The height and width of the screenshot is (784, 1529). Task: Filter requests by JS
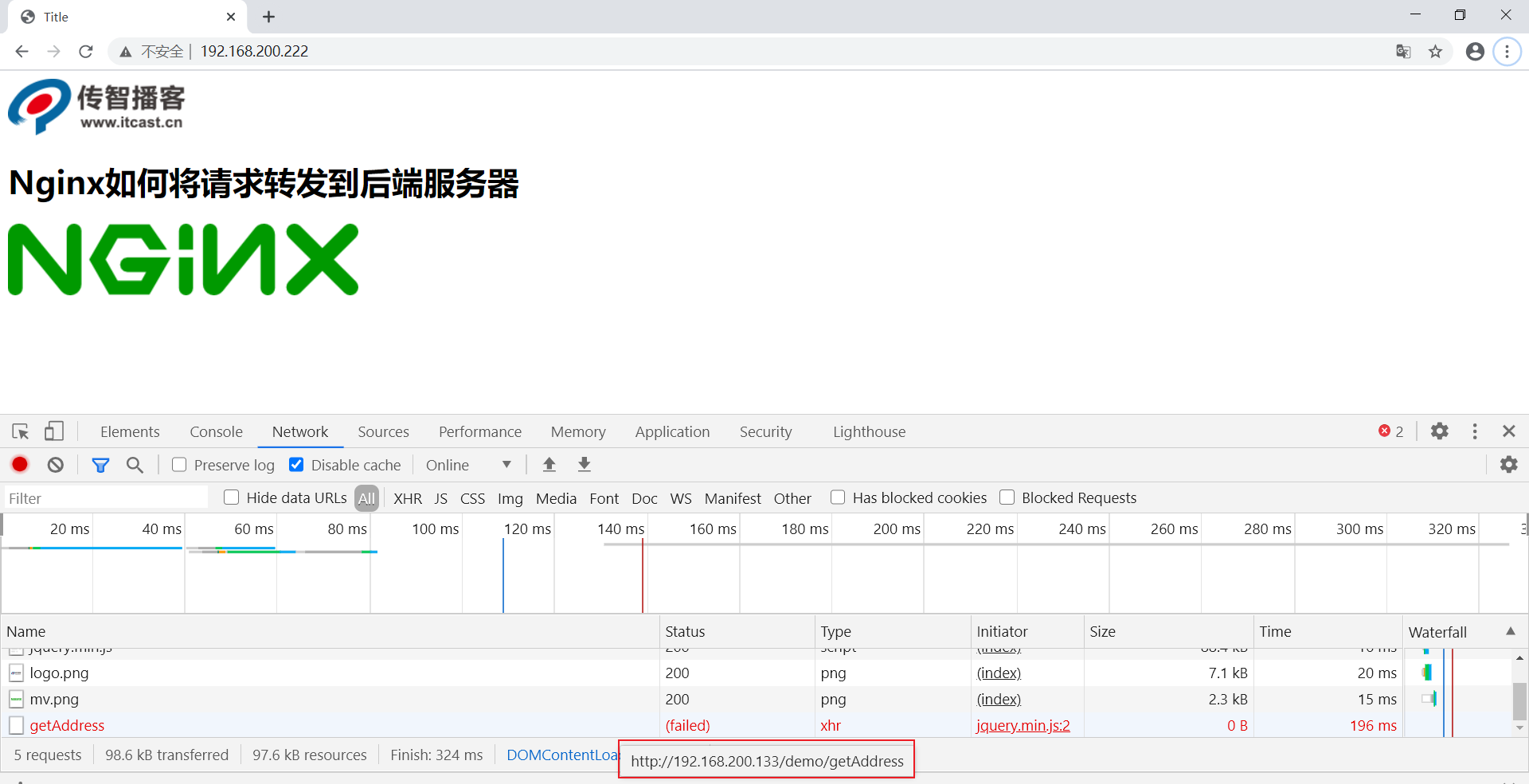[x=440, y=498]
